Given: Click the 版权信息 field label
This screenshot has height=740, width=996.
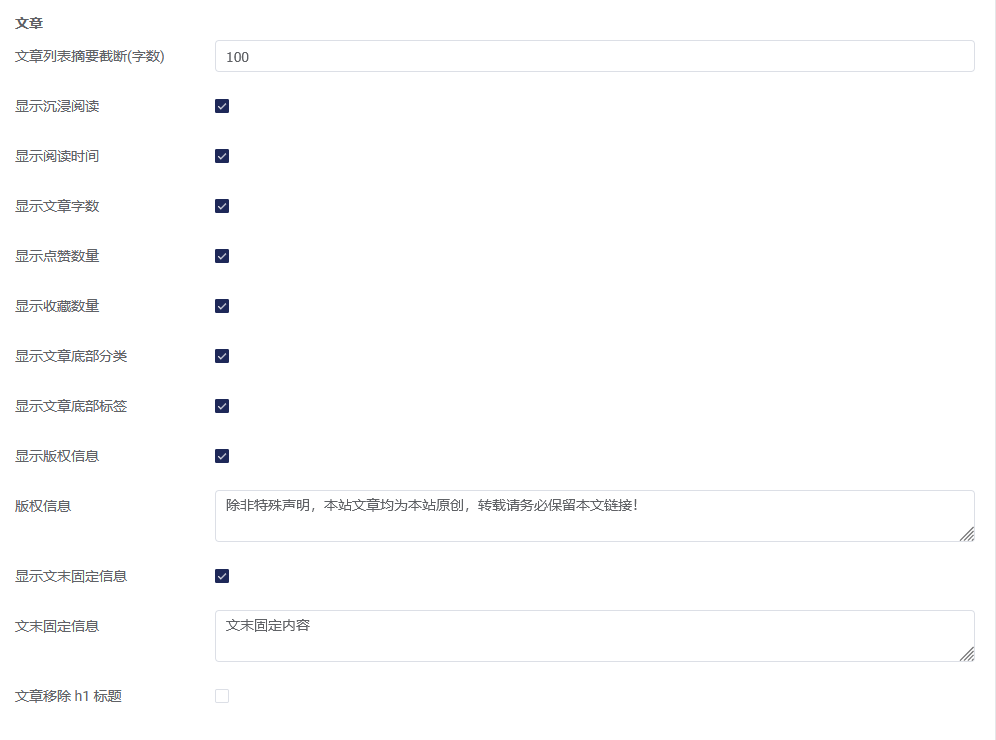Looking at the screenshot, I should coord(43,506).
